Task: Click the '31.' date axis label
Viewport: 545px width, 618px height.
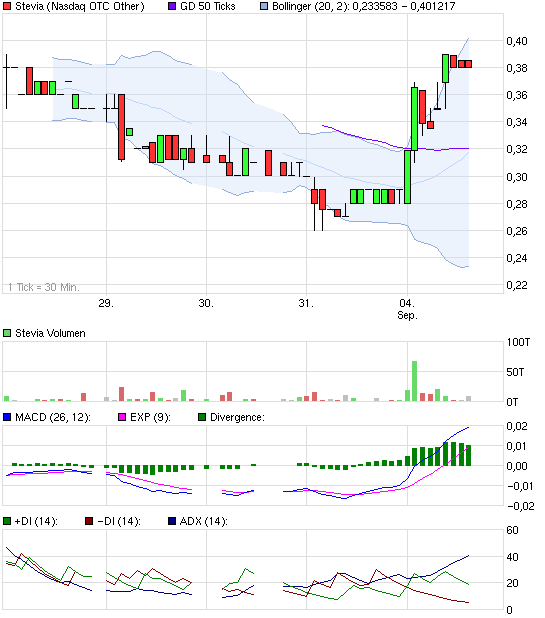Action: [306, 303]
